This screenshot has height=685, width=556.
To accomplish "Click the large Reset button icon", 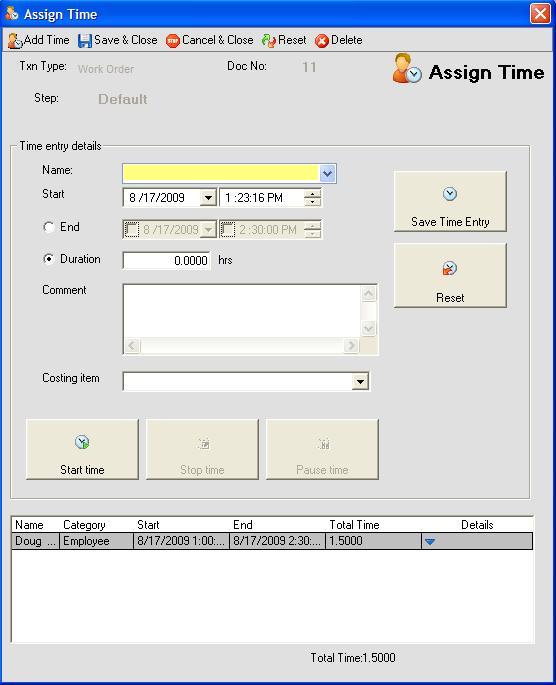I will (449, 268).
